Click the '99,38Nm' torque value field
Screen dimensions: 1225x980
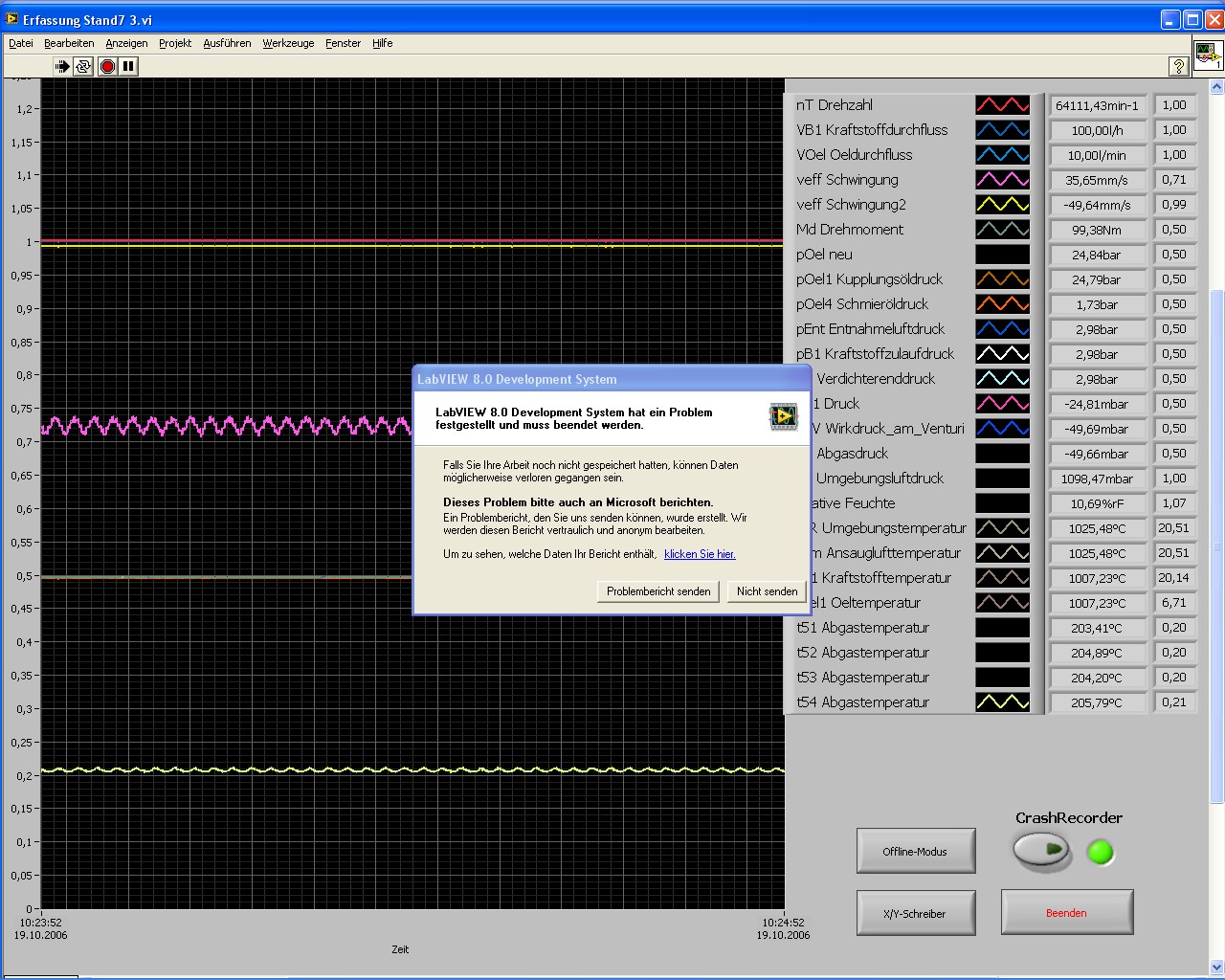click(x=1098, y=231)
